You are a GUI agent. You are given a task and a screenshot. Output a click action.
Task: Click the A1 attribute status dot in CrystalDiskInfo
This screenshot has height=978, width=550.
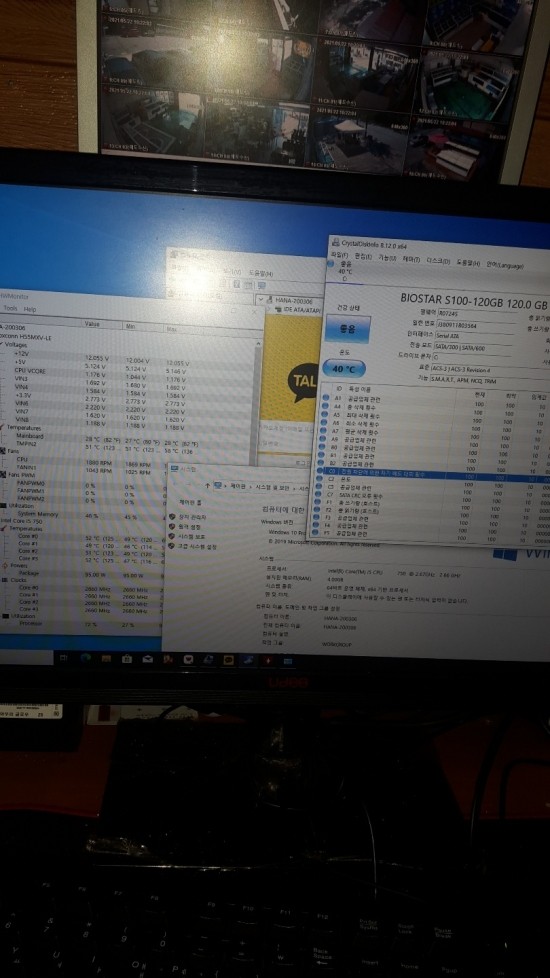pyautogui.click(x=324, y=397)
